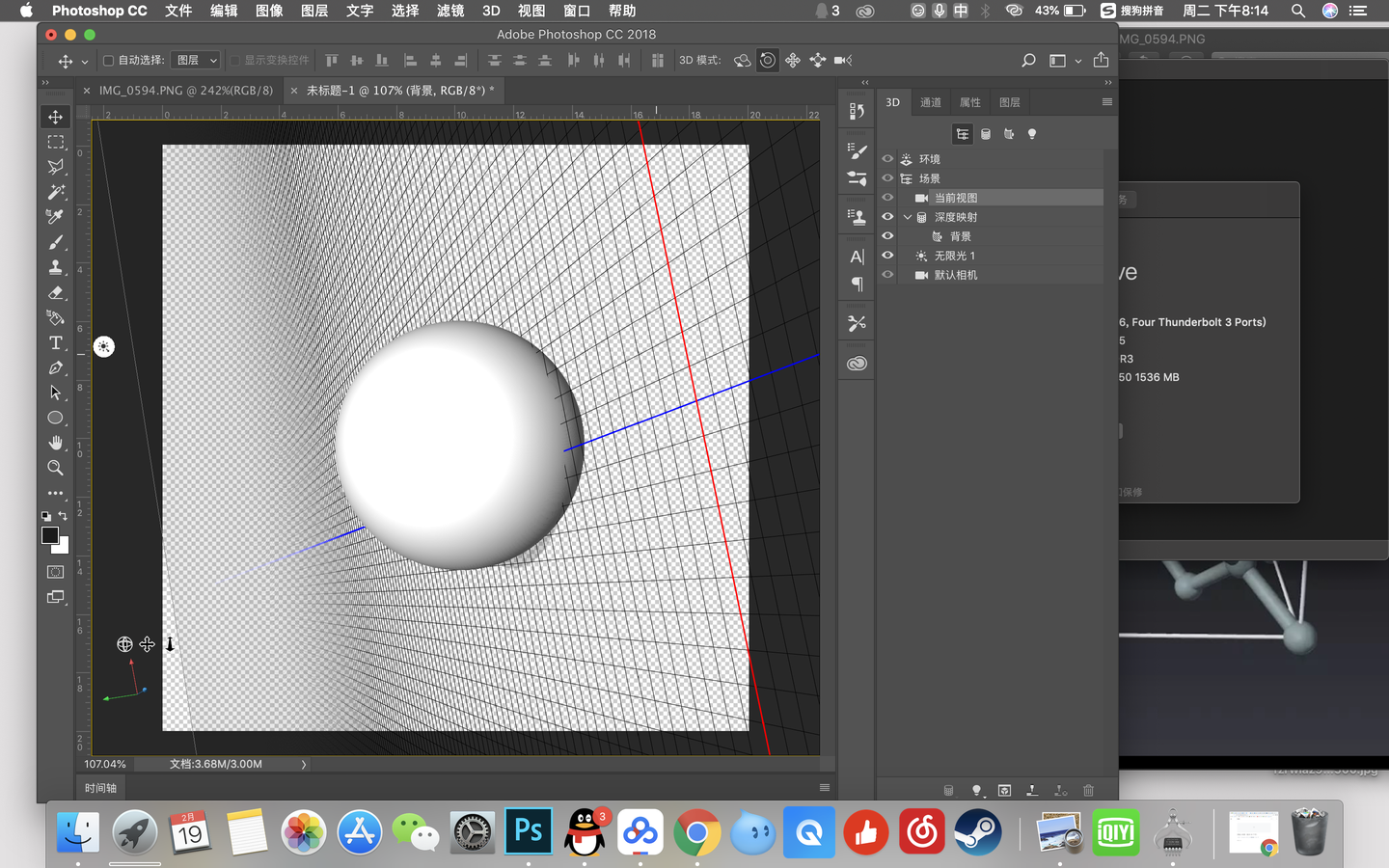Filter 3D panel by lights
Viewport: 1389px width, 868px height.
(x=1032, y=134)
